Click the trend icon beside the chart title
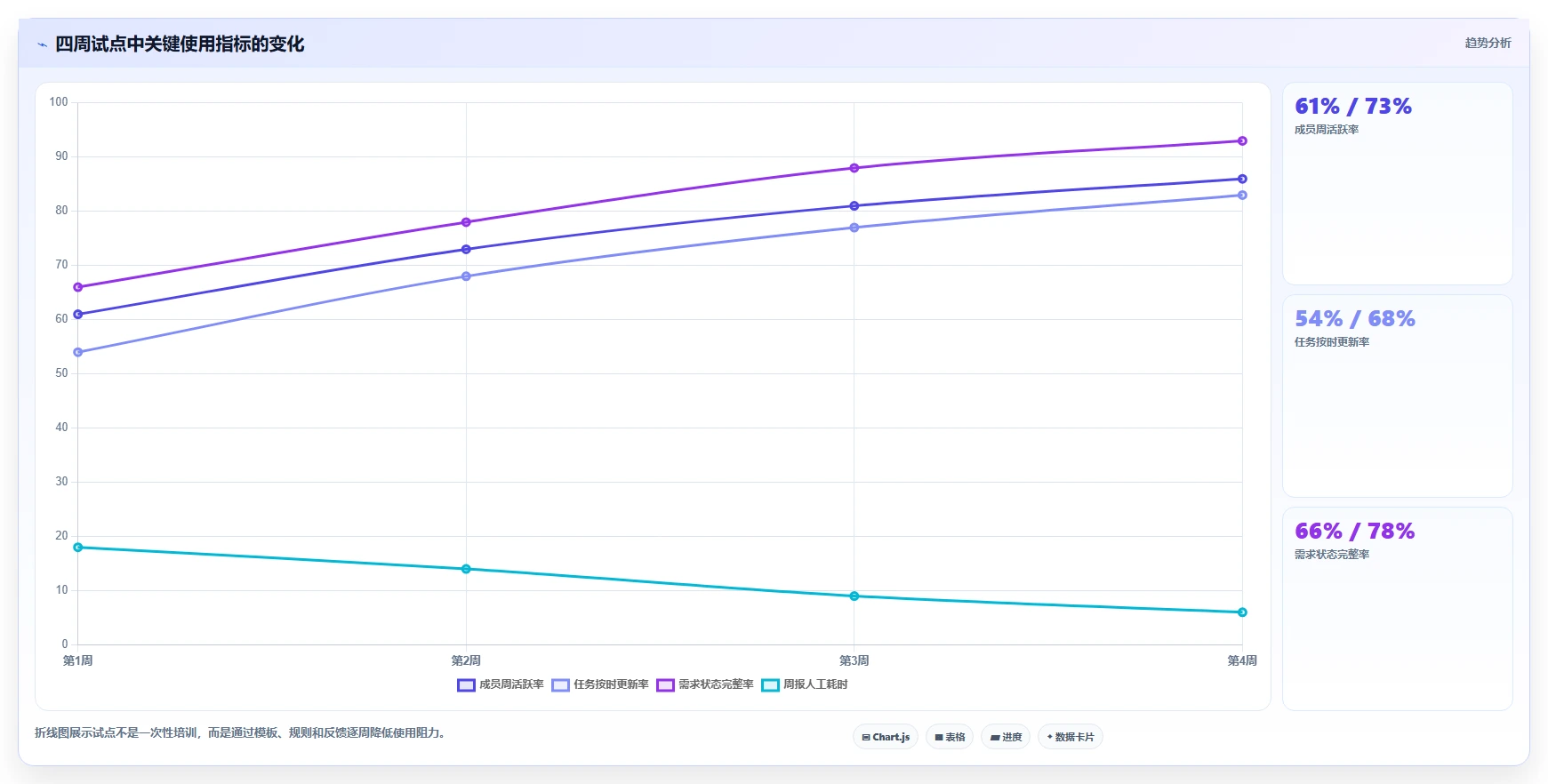Image resolution: width=1548 pixels, height=784 pixels. click(x=42, y=44)
